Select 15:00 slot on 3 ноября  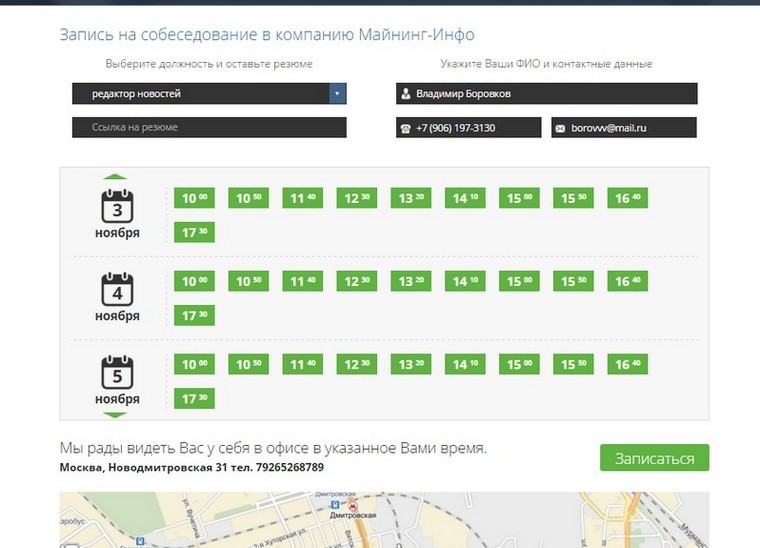tap(520, 198)
